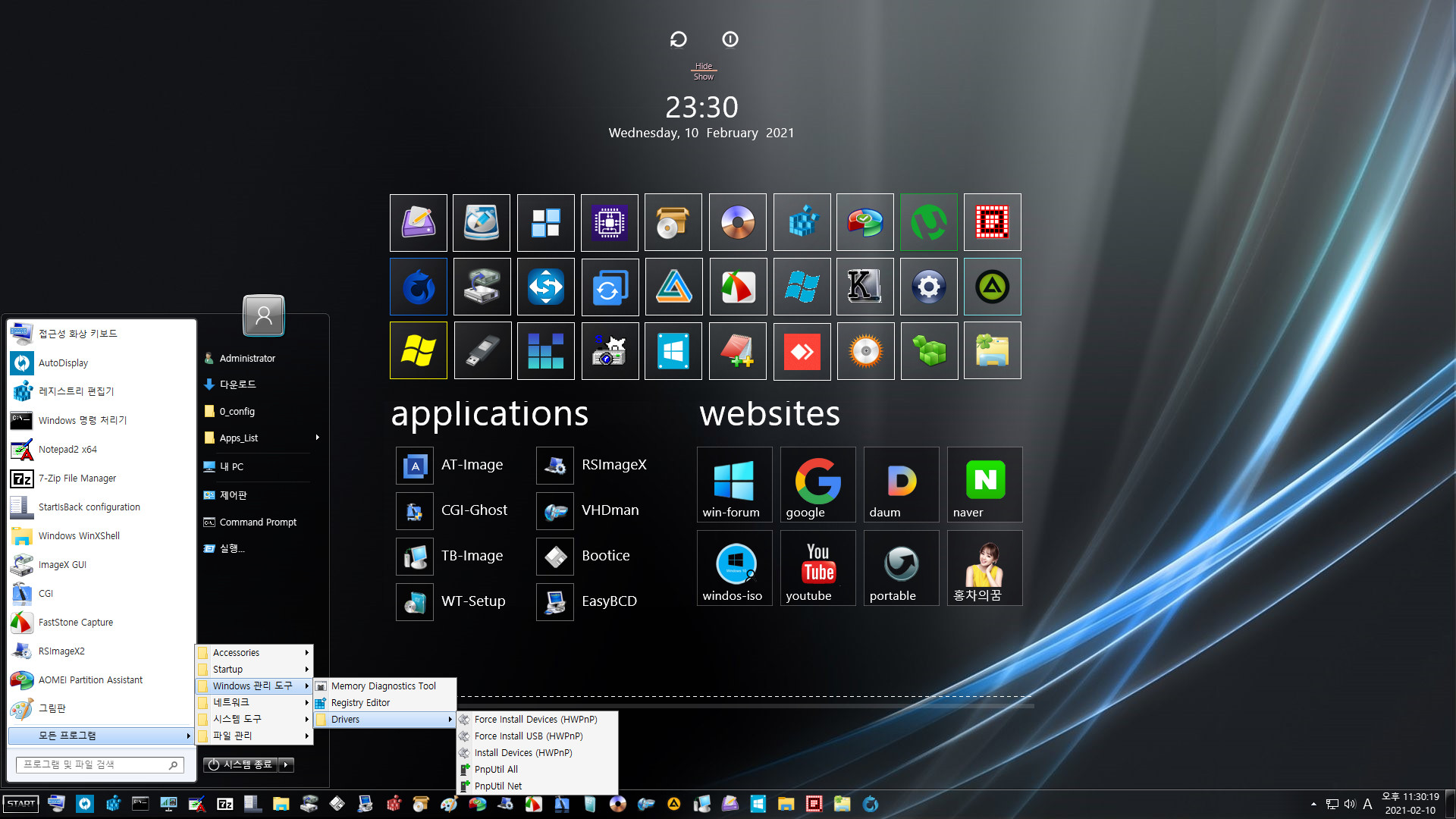Open the CPU chip tile in the grid
1456x819 pixels.
pos(610,222)
